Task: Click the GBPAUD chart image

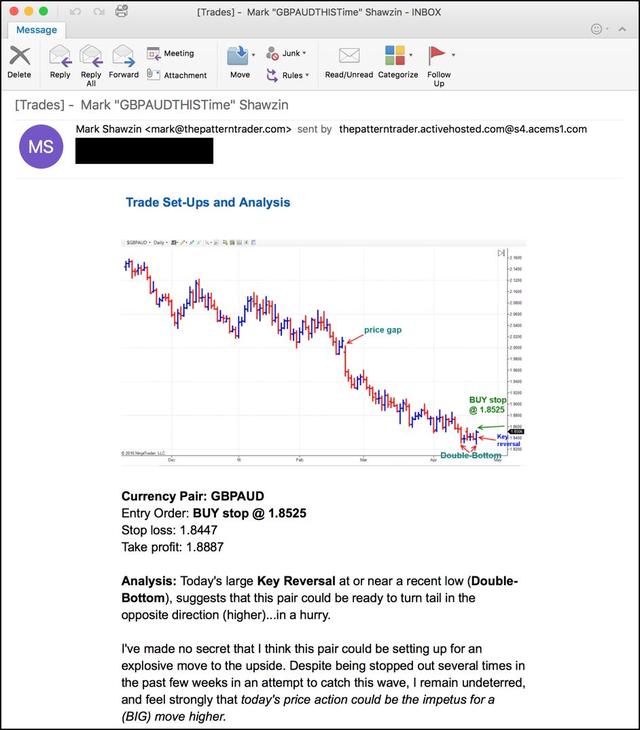Action: point(322,351)
